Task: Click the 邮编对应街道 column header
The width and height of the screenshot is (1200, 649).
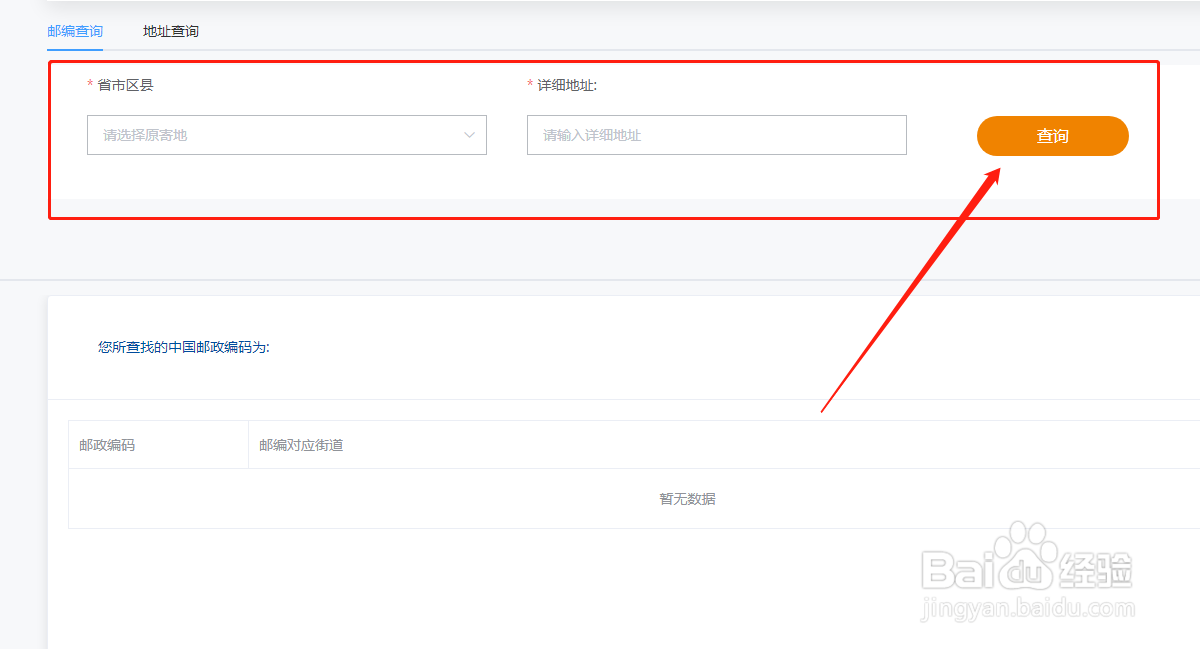Action: (x=301, y=445)
